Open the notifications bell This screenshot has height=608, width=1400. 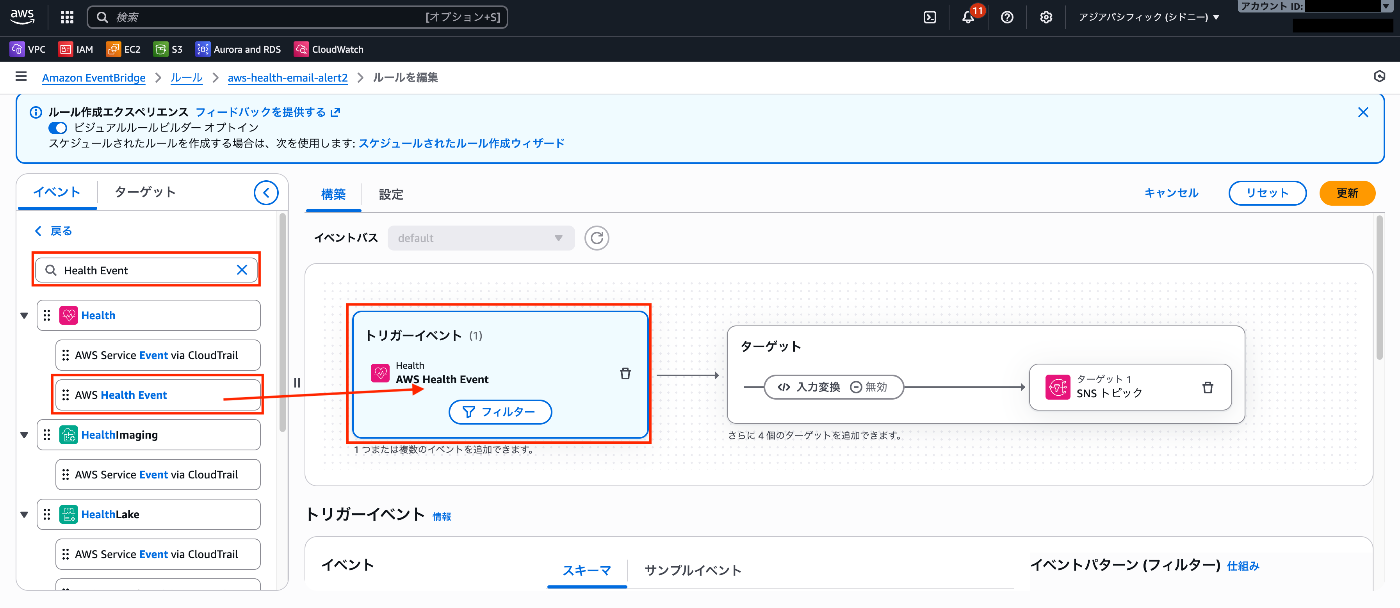tap(968, 17)
